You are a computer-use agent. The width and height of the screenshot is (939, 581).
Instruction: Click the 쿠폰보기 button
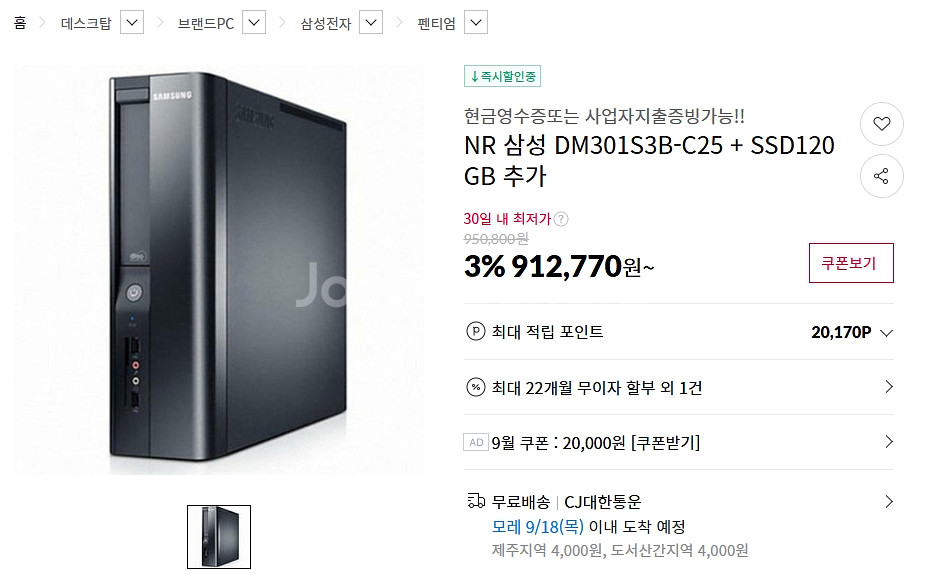click(x=850, y=263)
